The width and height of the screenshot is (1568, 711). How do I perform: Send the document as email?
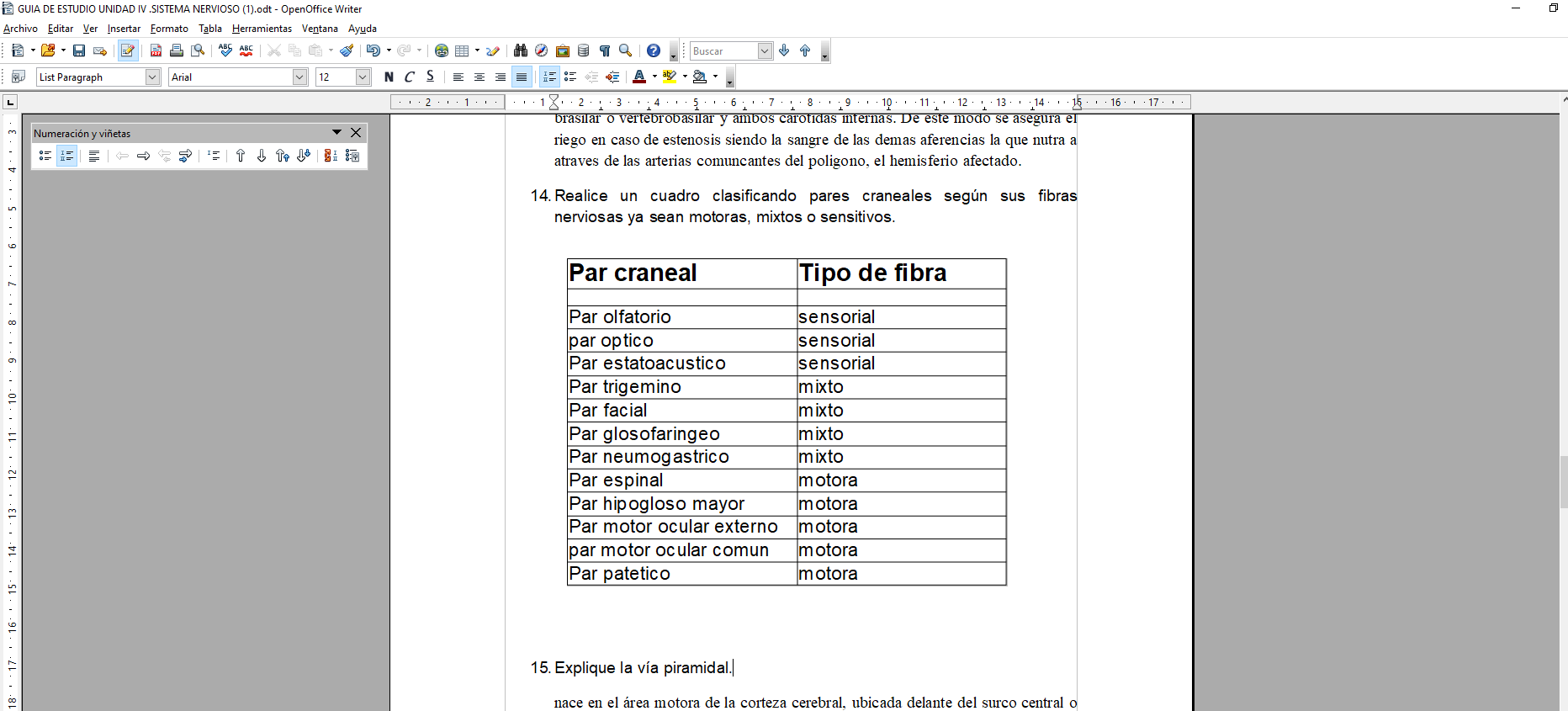coord(100,51)
